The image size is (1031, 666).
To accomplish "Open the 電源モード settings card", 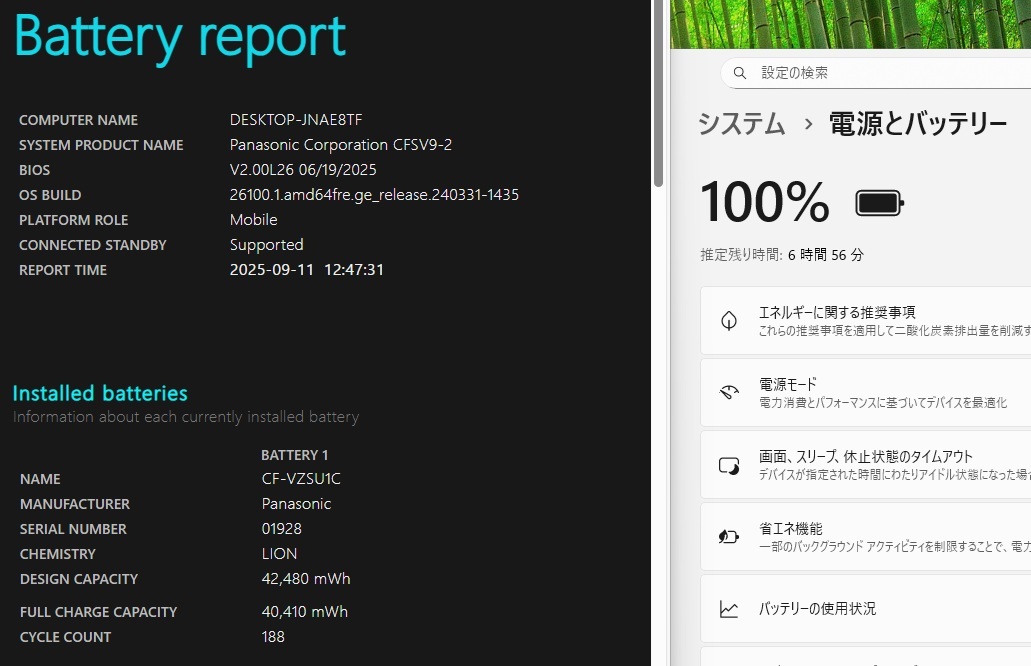I will click(866, 392).
